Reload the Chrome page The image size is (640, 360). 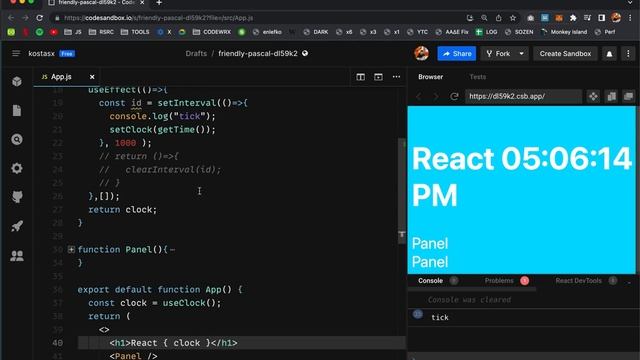point(40,18)
